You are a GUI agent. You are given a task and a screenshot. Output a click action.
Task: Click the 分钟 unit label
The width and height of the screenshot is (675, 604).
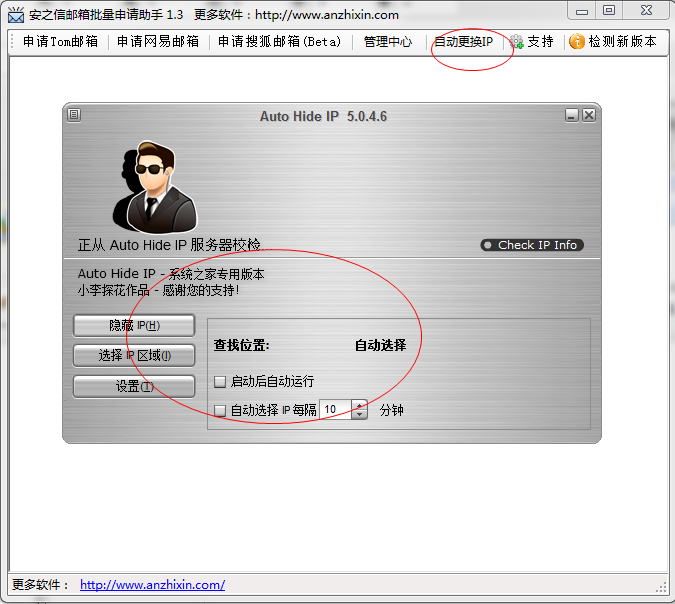pyautogui.click(x=391, y=410)
